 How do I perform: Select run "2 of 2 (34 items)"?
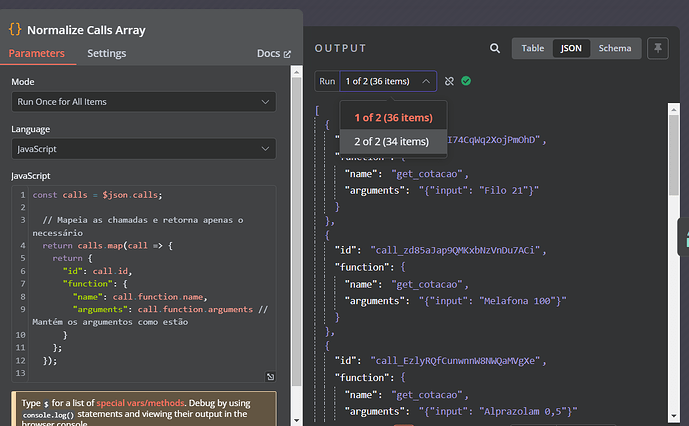(x=392, y=141)
